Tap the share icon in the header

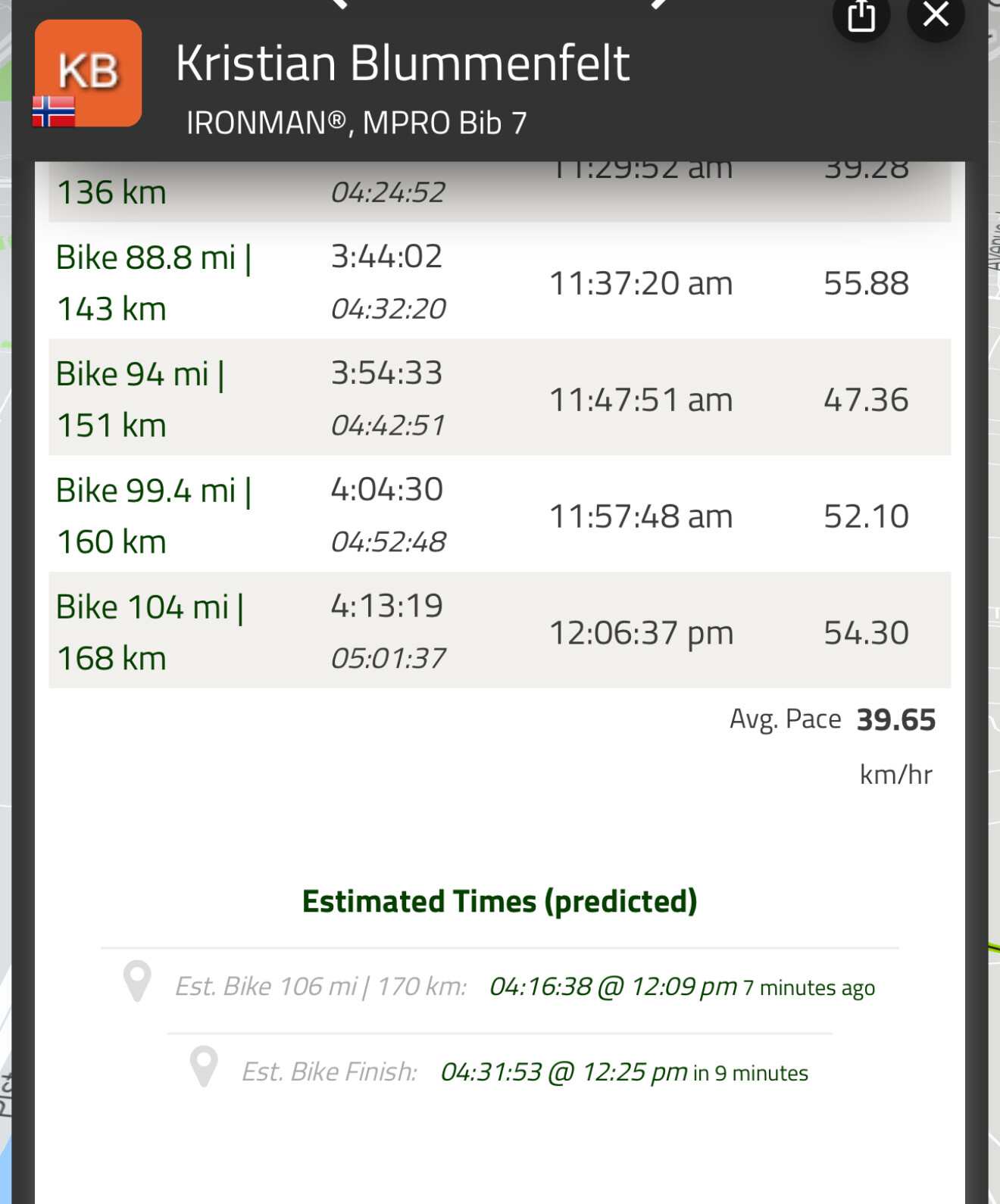(x=861, y=15)
